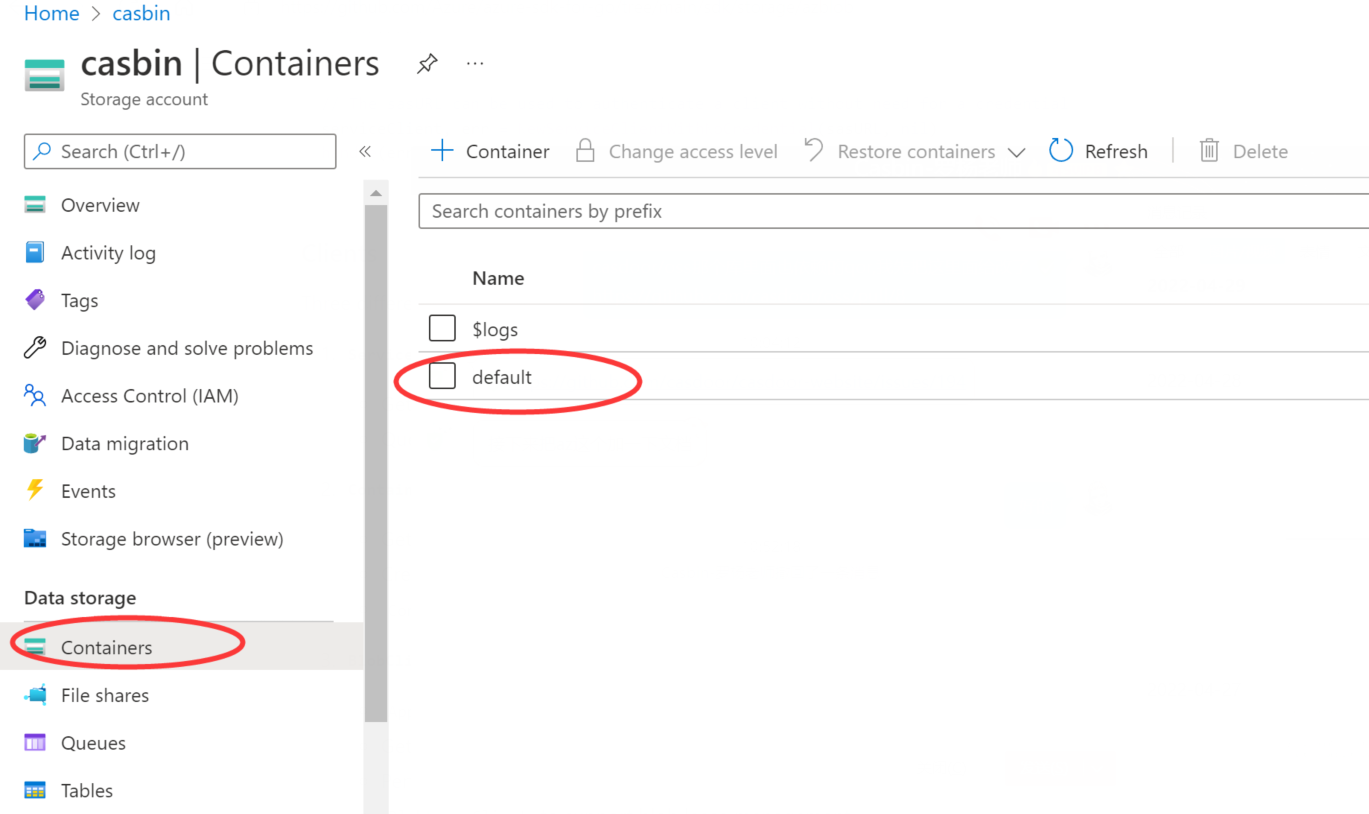This screenshot has width=1369, height=814.
Task: Select Data migration in the sidebar
Action: 33,442
